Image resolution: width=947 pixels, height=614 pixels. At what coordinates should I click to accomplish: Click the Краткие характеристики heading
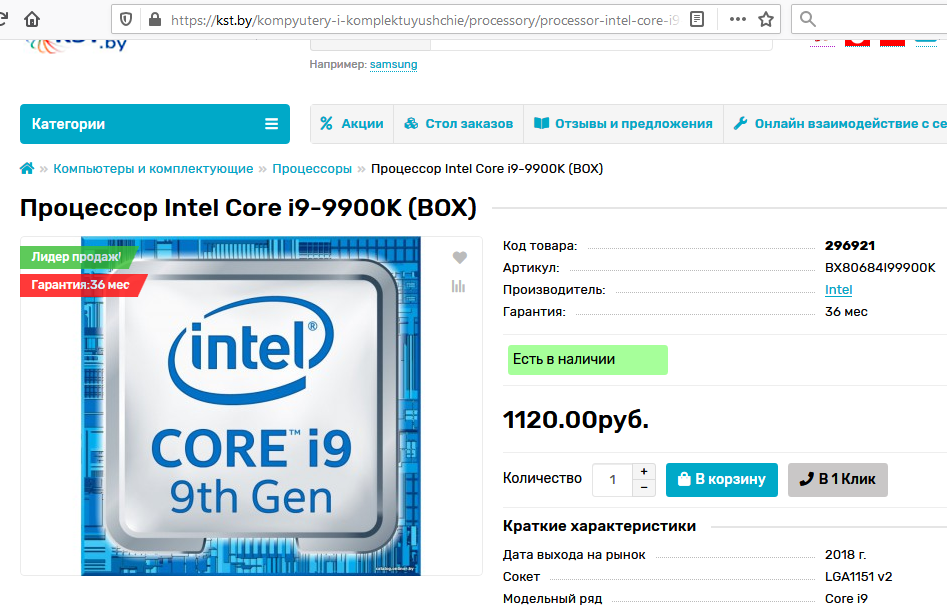point(599,526)
